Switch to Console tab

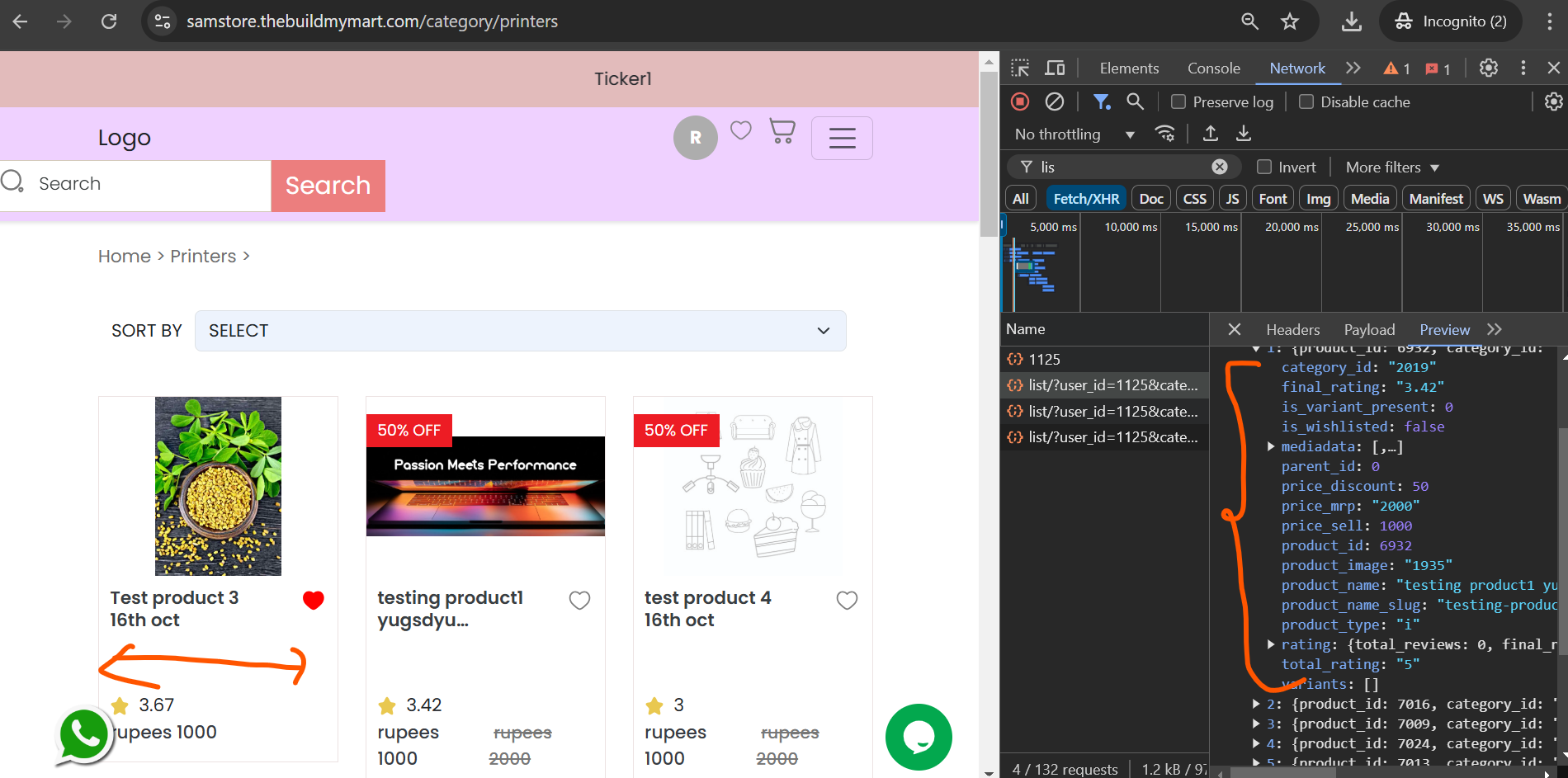(x=1214, y=68)
